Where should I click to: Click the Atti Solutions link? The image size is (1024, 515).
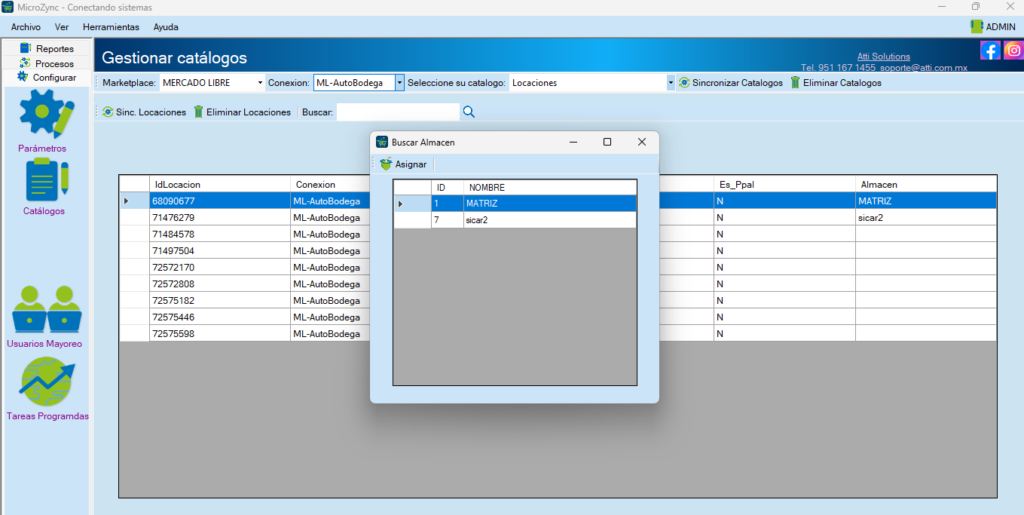[x=884, y=57]
